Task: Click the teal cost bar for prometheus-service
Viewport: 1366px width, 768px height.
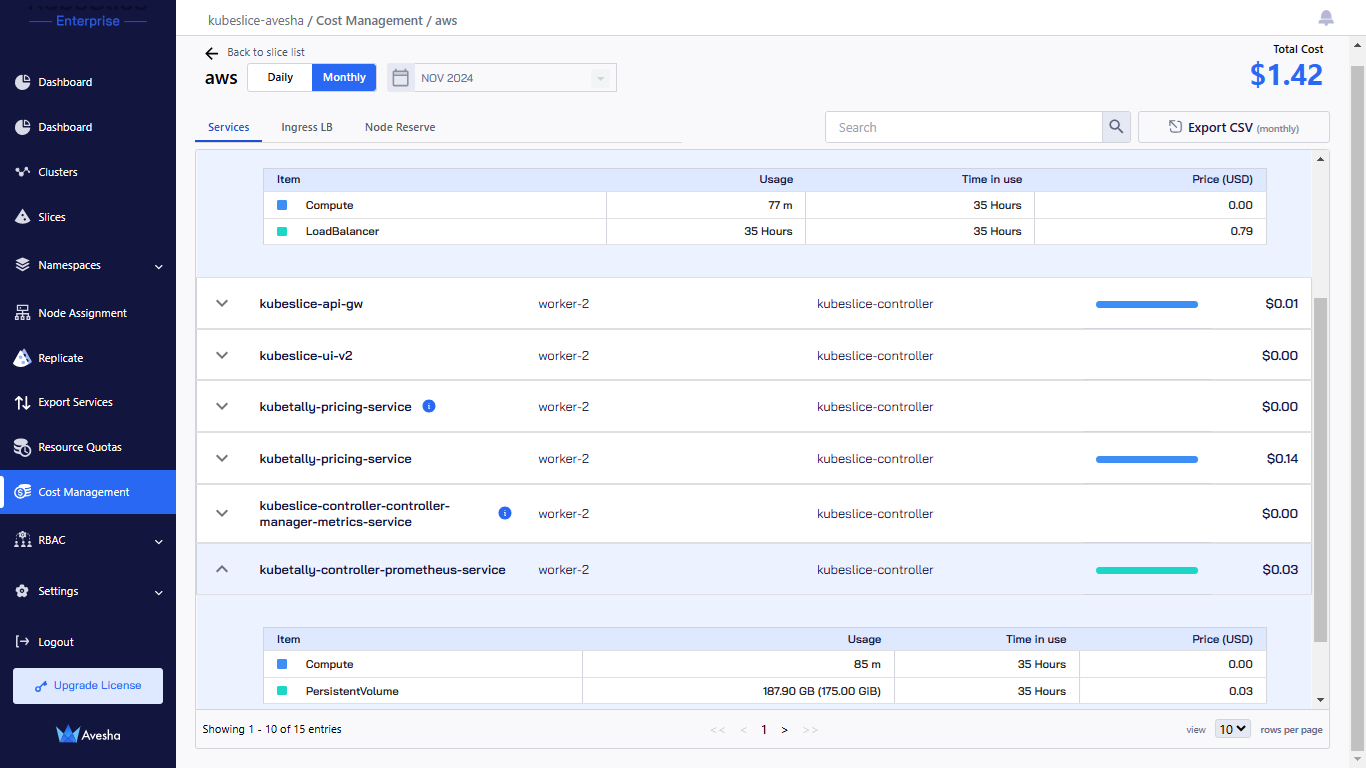Action: pyautogui.click(x=1147, y=570)
